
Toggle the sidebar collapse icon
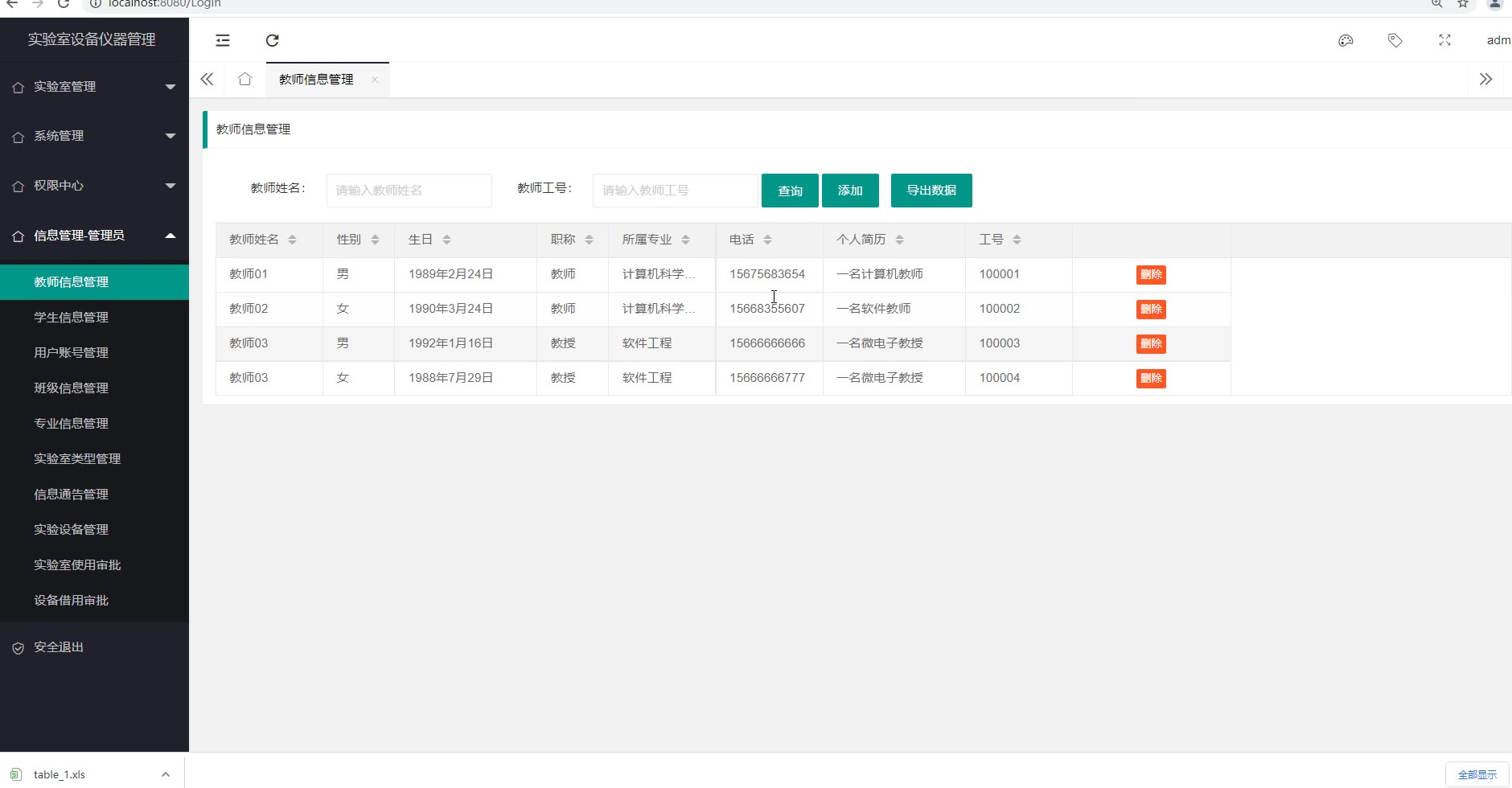(223, 40)
